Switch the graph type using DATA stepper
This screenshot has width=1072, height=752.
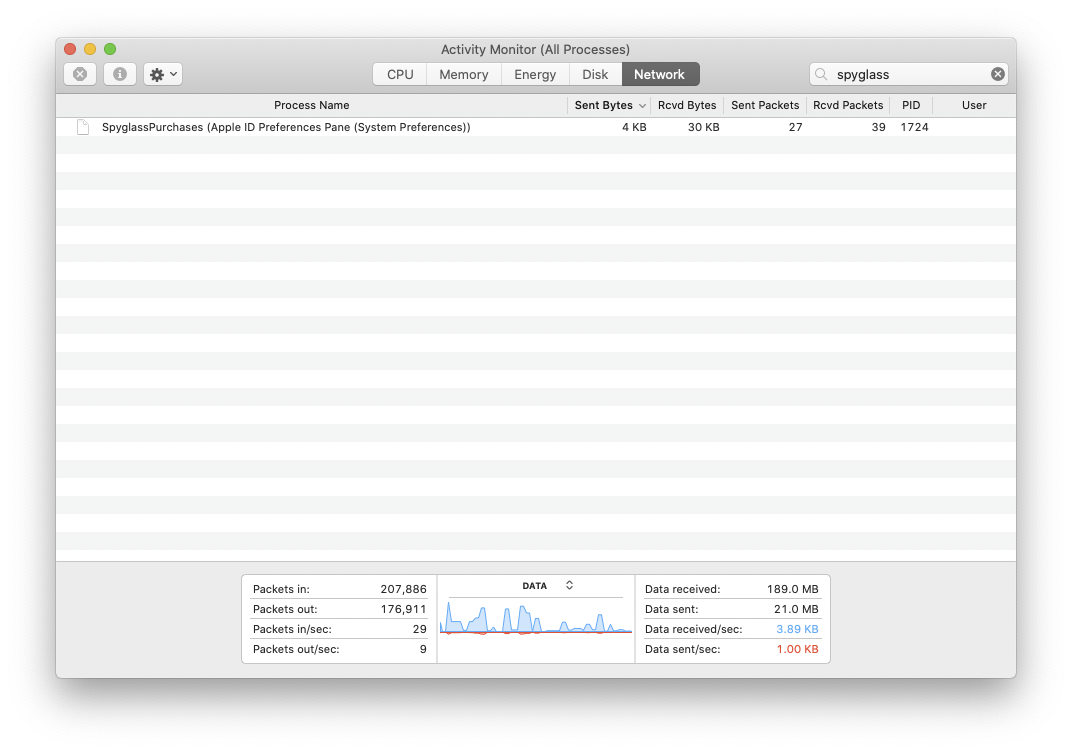569,585
